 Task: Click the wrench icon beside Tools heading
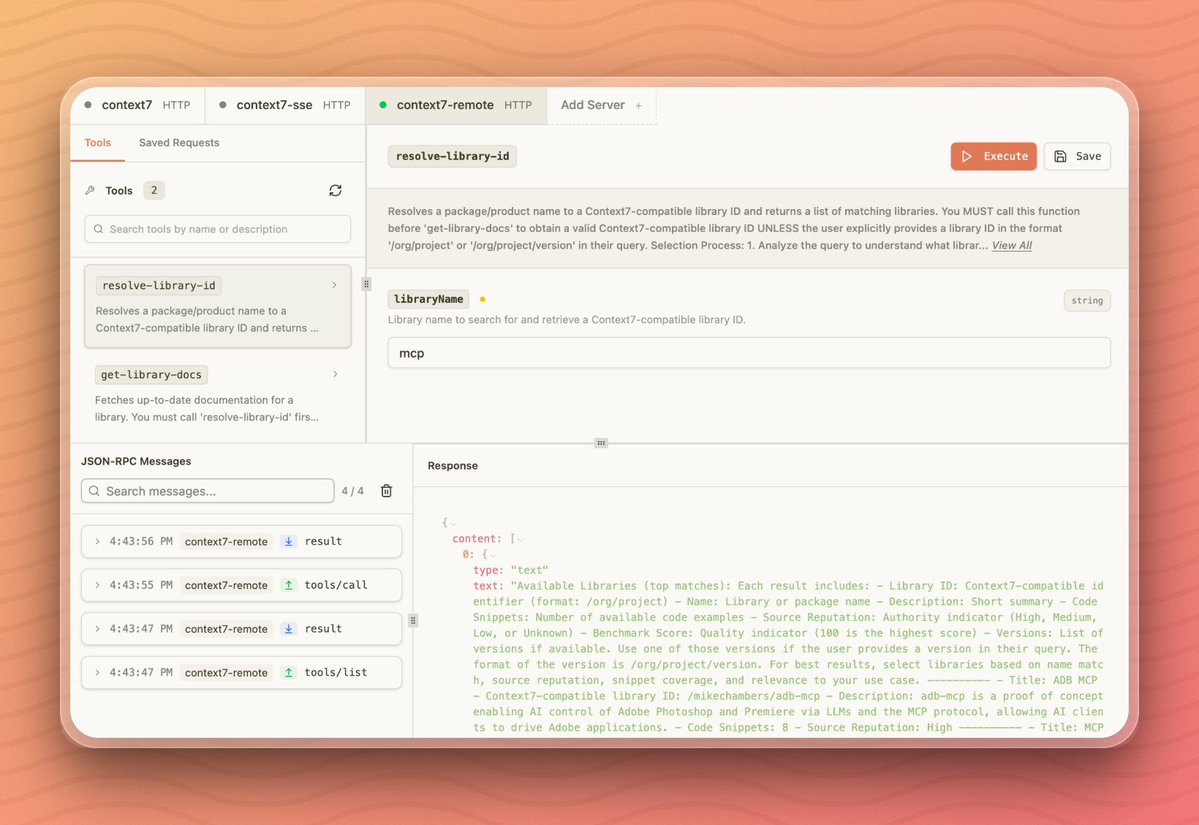pyautogui.click(x=90, y=190)
